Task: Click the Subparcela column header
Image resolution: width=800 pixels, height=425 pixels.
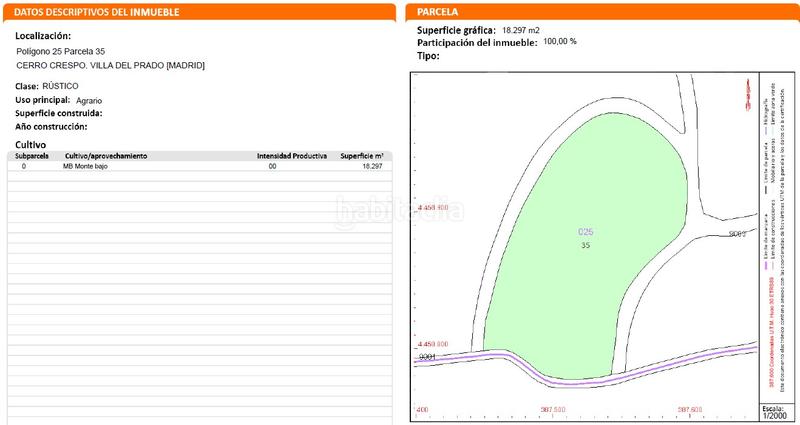Action: point(32,156)
